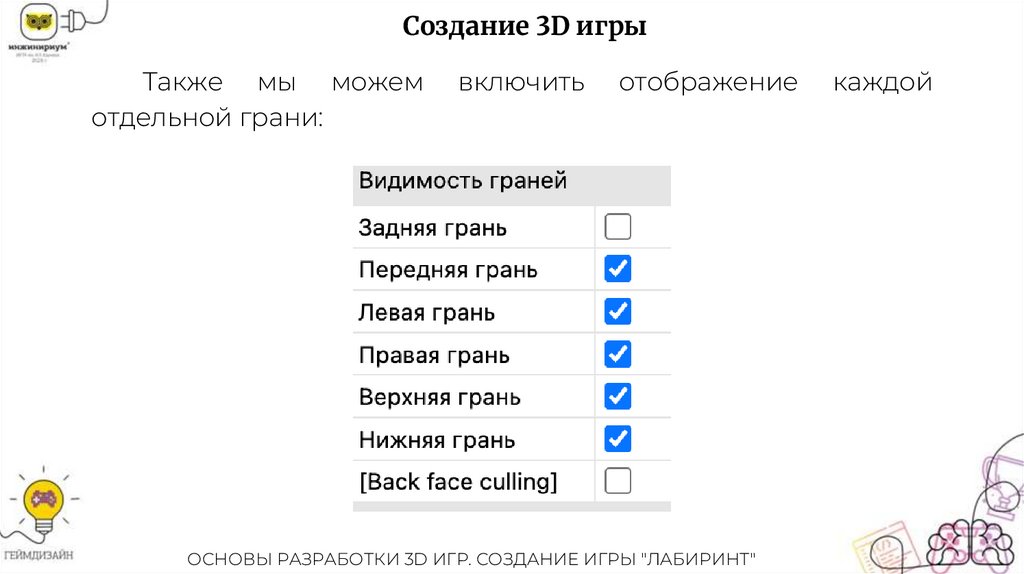Disable the Левая грань checkbox
Screen dimensions: 1024x574
coord(618,312)
